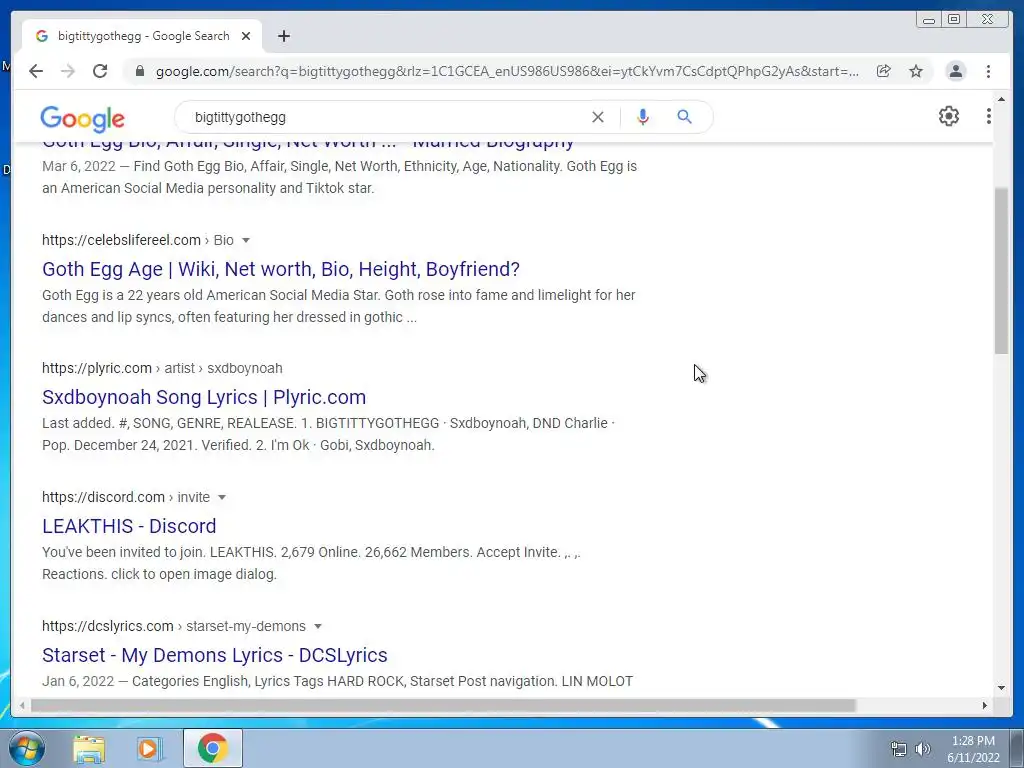Screen dimensions: 1024x768
Task: Start voice search with the microphone
Action: coord(643,117)
